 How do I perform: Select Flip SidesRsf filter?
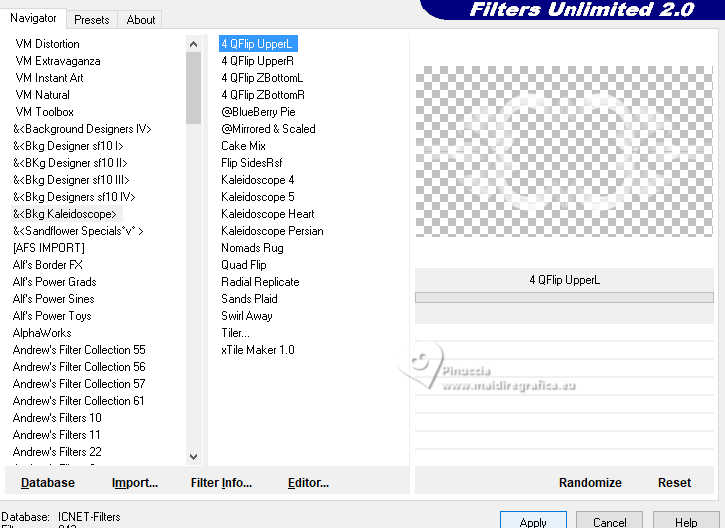point(252,163)
